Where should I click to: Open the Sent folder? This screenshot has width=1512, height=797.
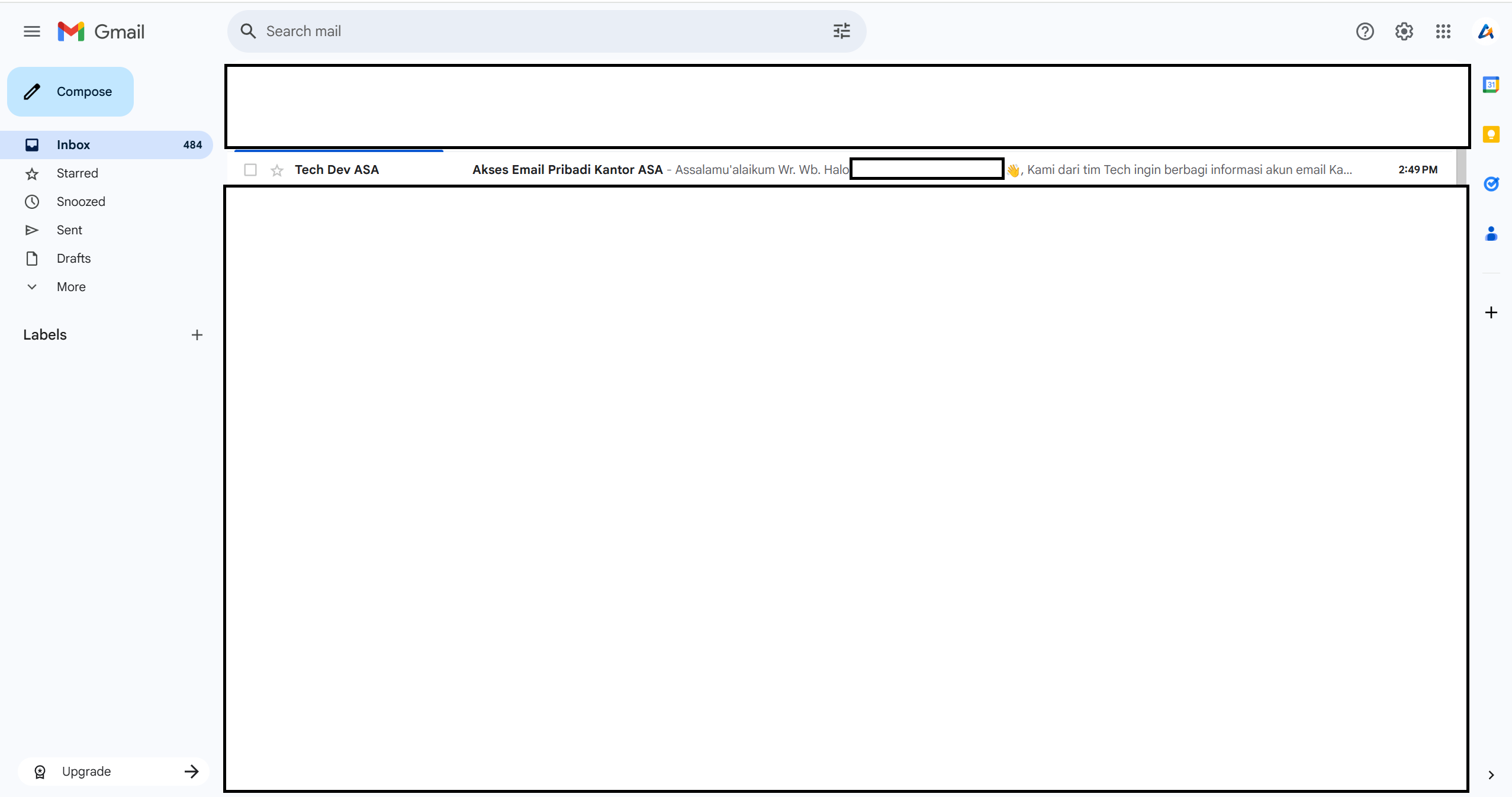click(x=69, y=230)
